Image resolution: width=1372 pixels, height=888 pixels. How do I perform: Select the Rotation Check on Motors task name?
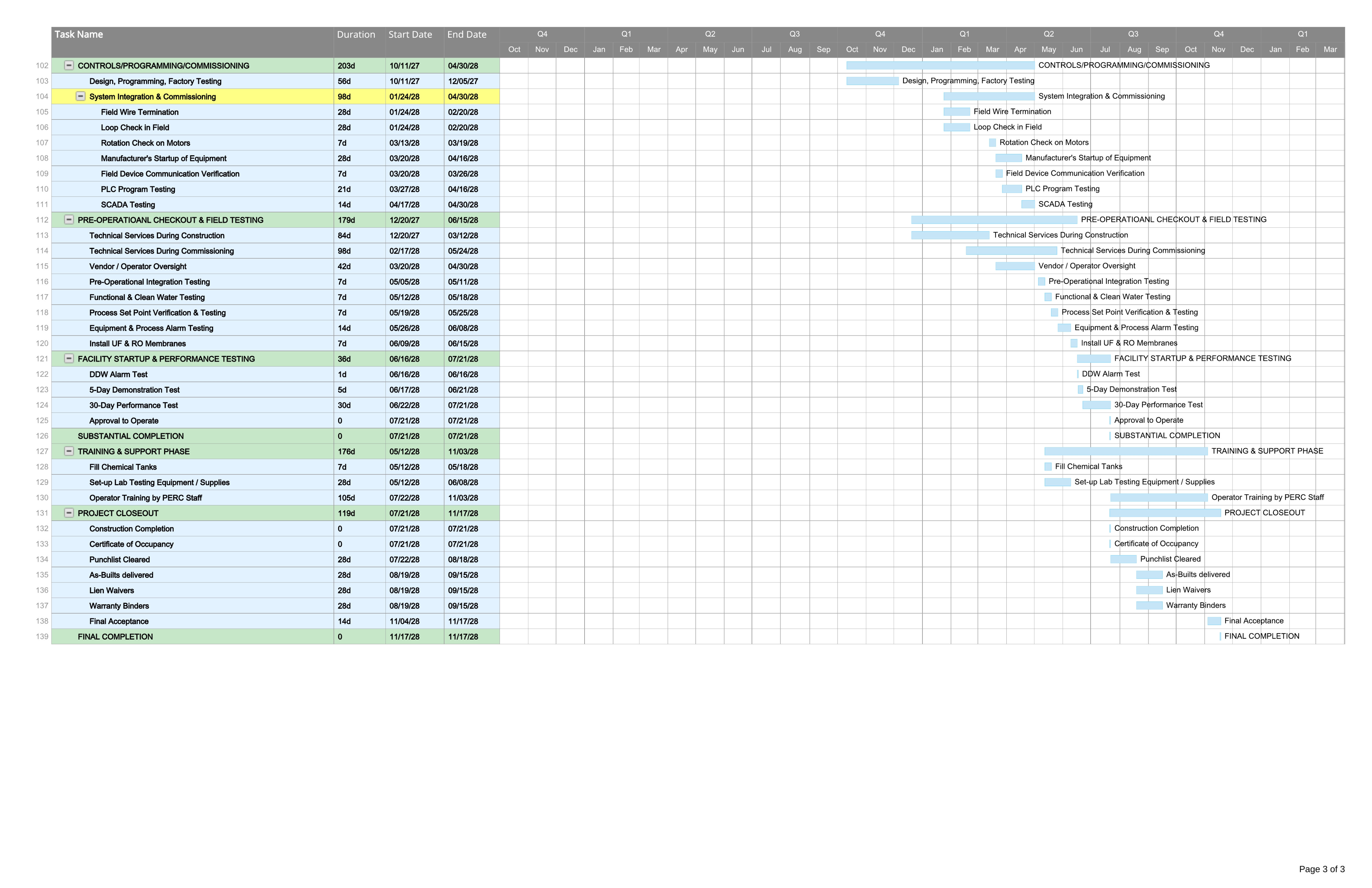[x=145, y=143]
